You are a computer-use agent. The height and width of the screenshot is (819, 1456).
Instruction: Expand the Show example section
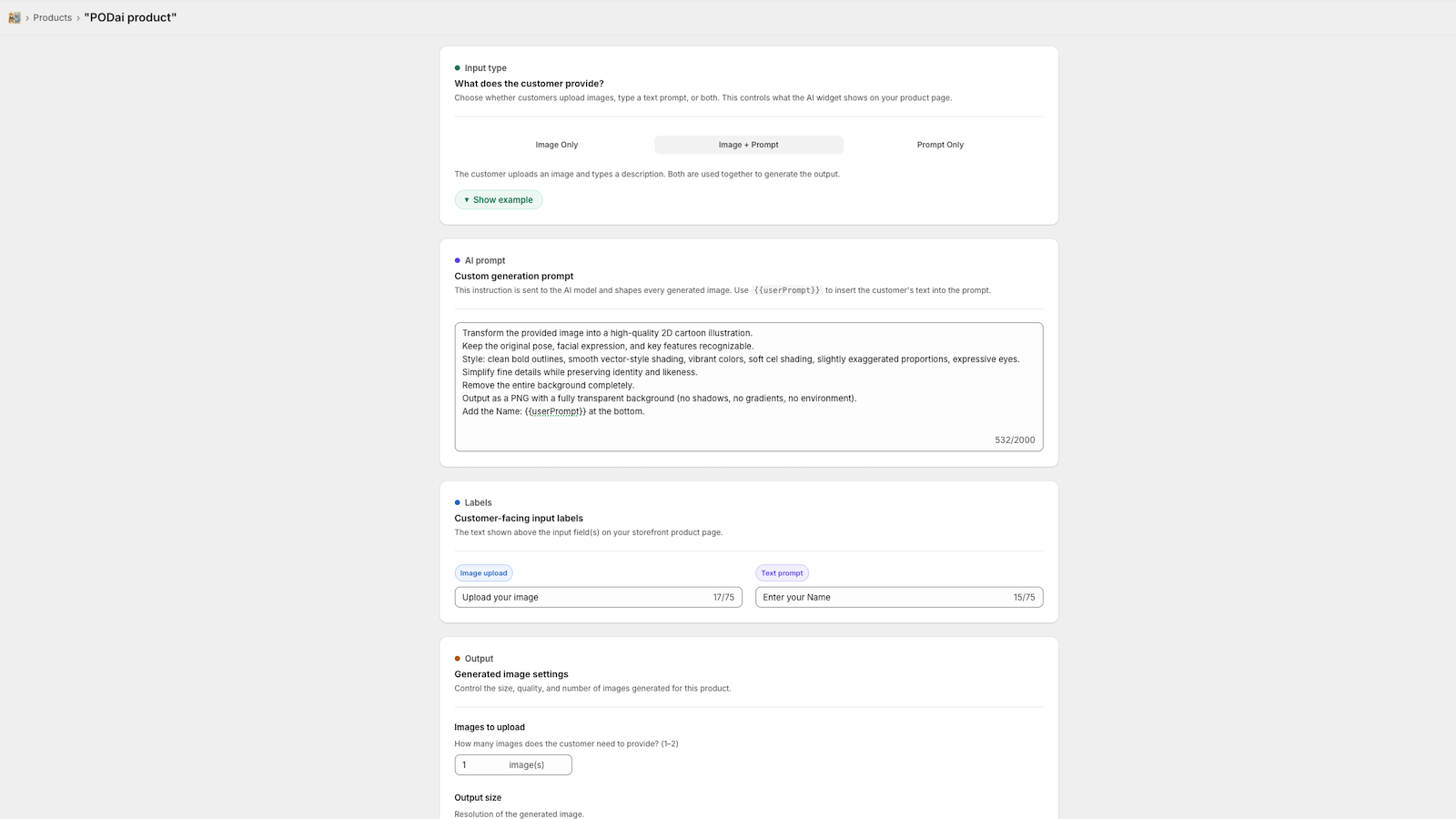coord(499,199)
